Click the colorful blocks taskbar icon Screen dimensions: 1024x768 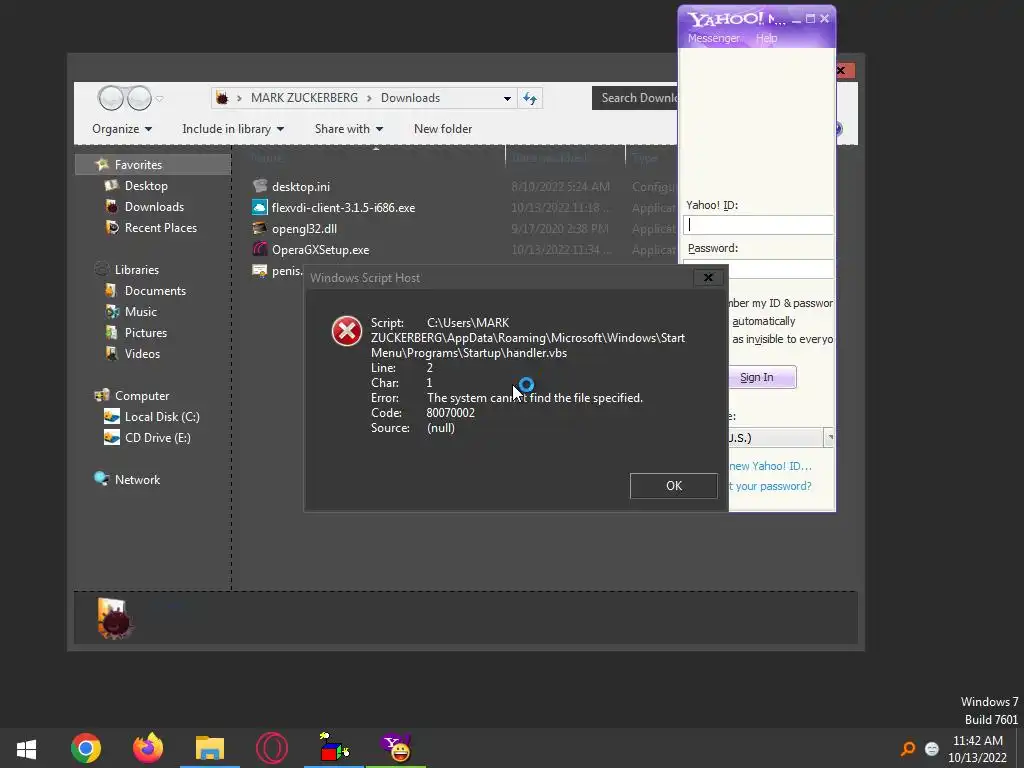(334, 748)
